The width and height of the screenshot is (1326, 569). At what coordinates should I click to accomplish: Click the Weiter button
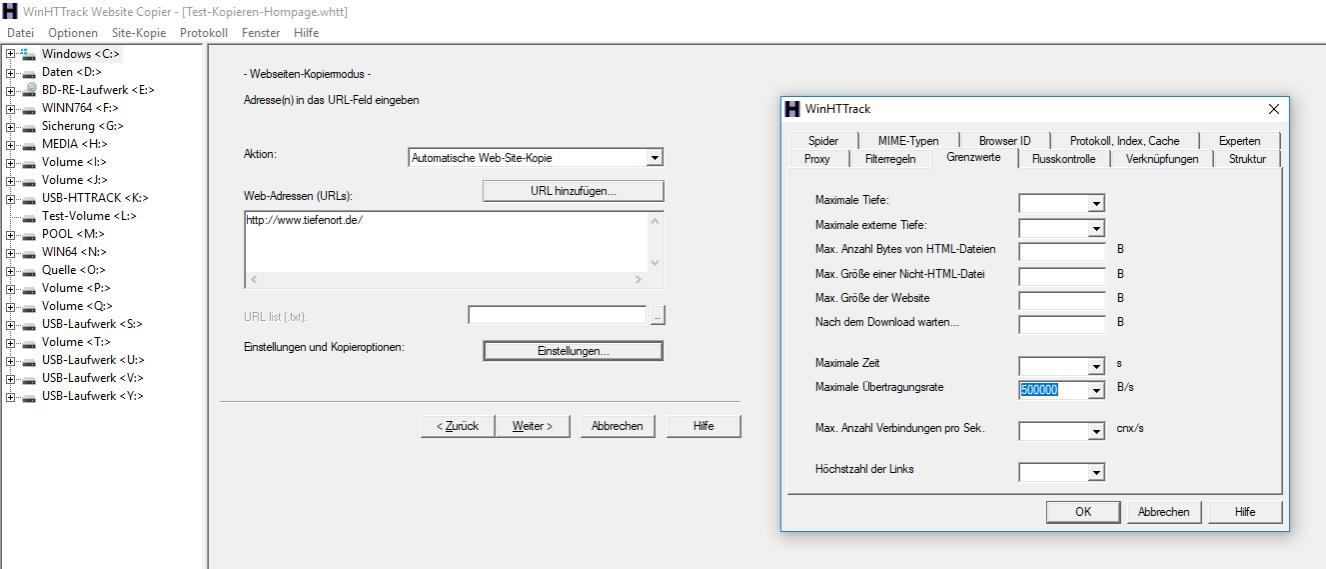(x=533, y=426)
